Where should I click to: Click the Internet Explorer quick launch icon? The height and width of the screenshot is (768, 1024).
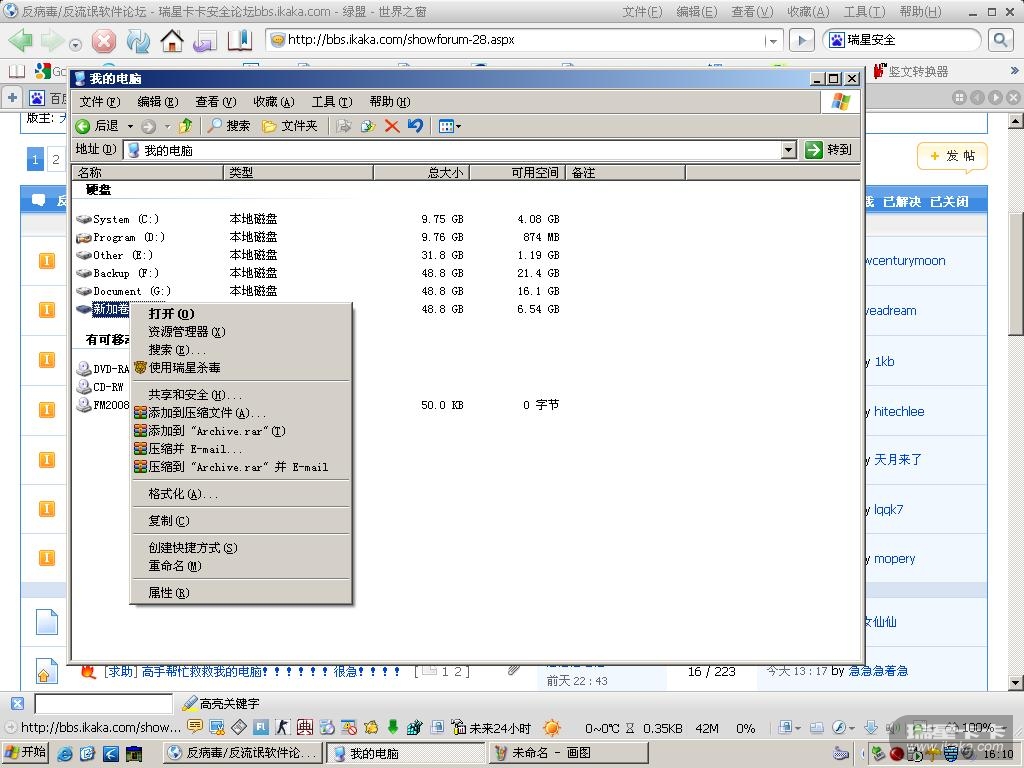tap(65, 753)
